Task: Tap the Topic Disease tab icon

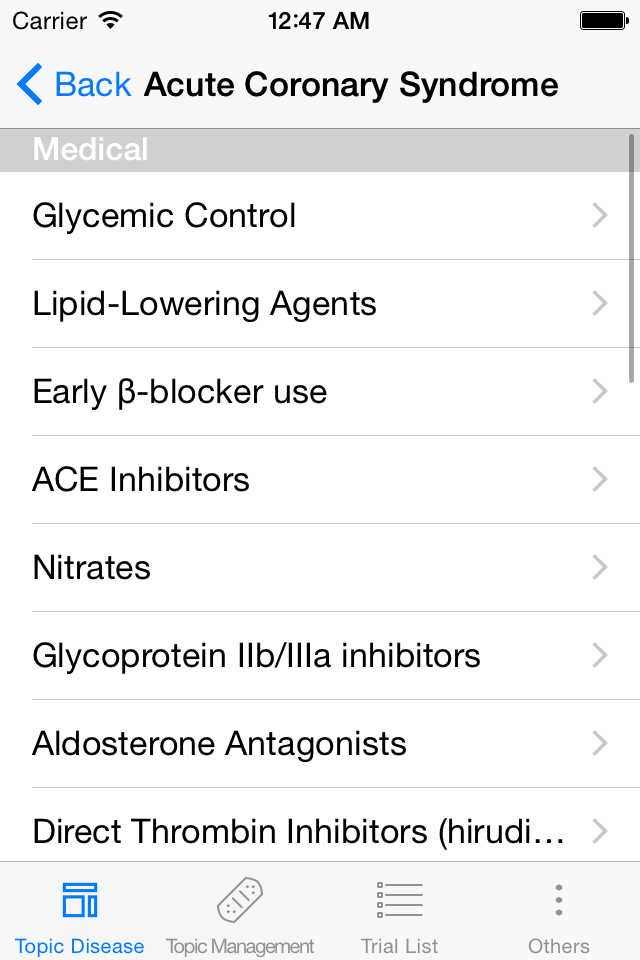Action: (80, 900)
